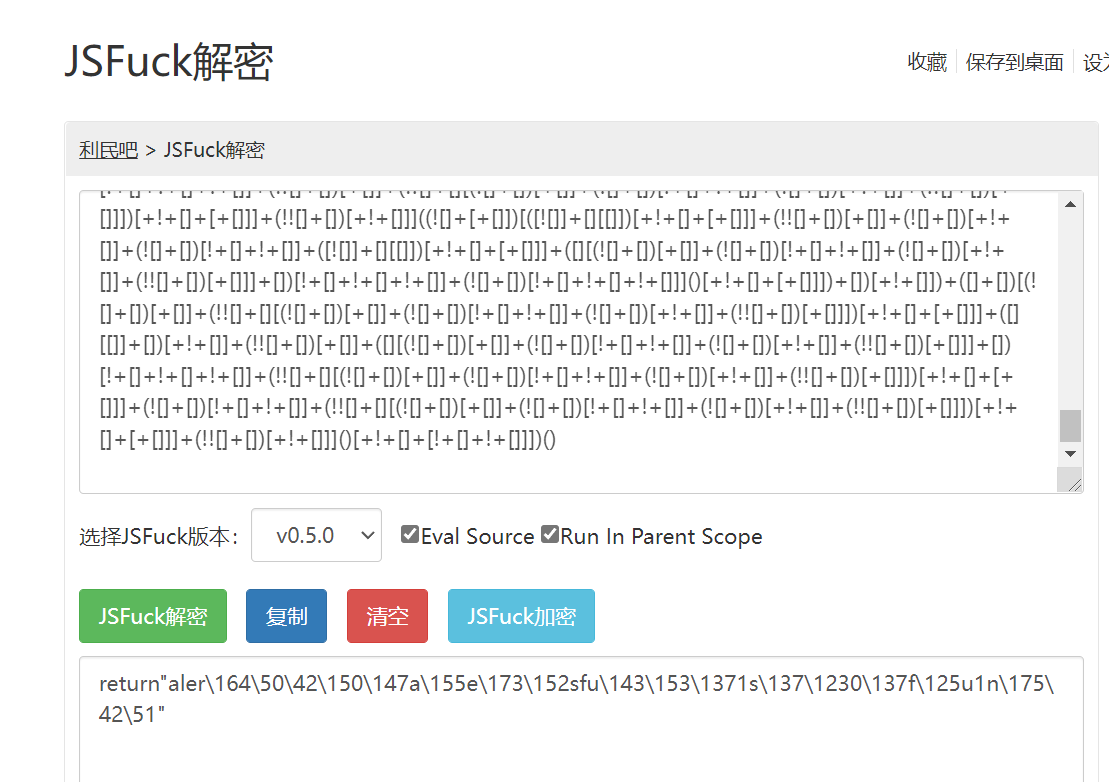Clear the input with the 清空 button
The width and height of the screenshot is (1109, 782).
(388, 616)
